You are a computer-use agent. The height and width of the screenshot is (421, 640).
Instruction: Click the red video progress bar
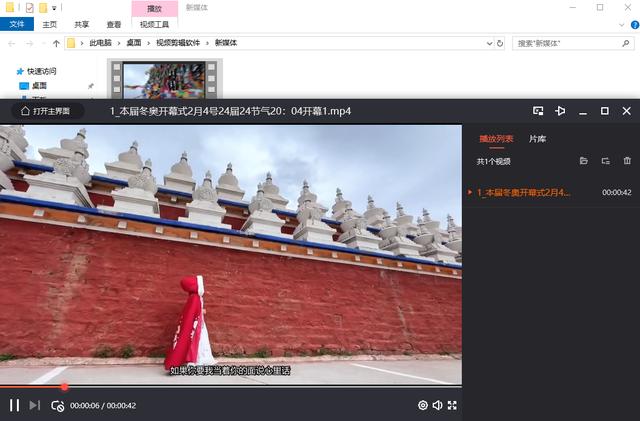point(30,386)
